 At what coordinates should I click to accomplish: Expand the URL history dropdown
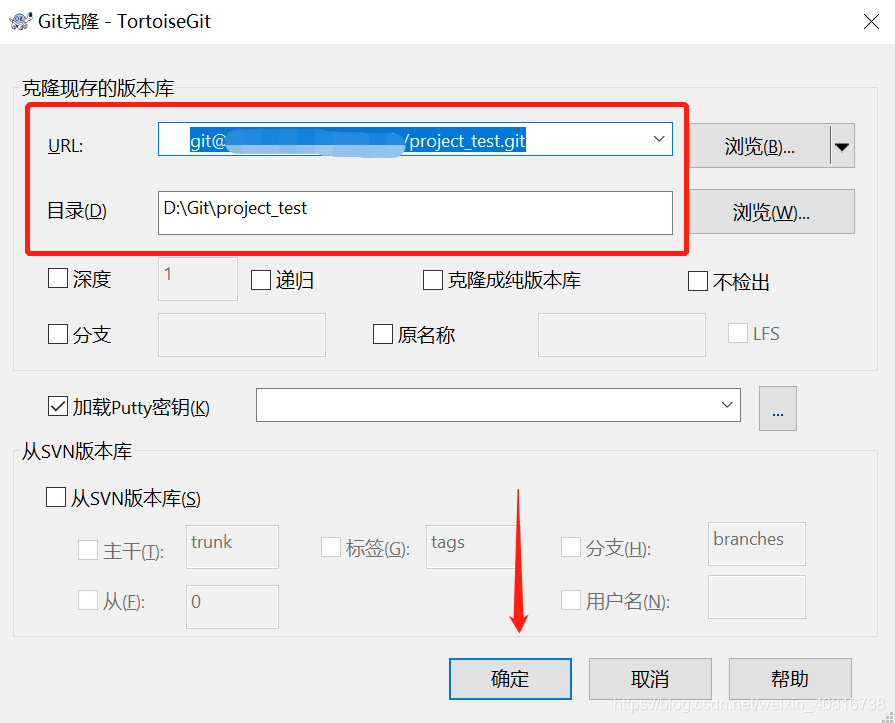tap(659, 139)
